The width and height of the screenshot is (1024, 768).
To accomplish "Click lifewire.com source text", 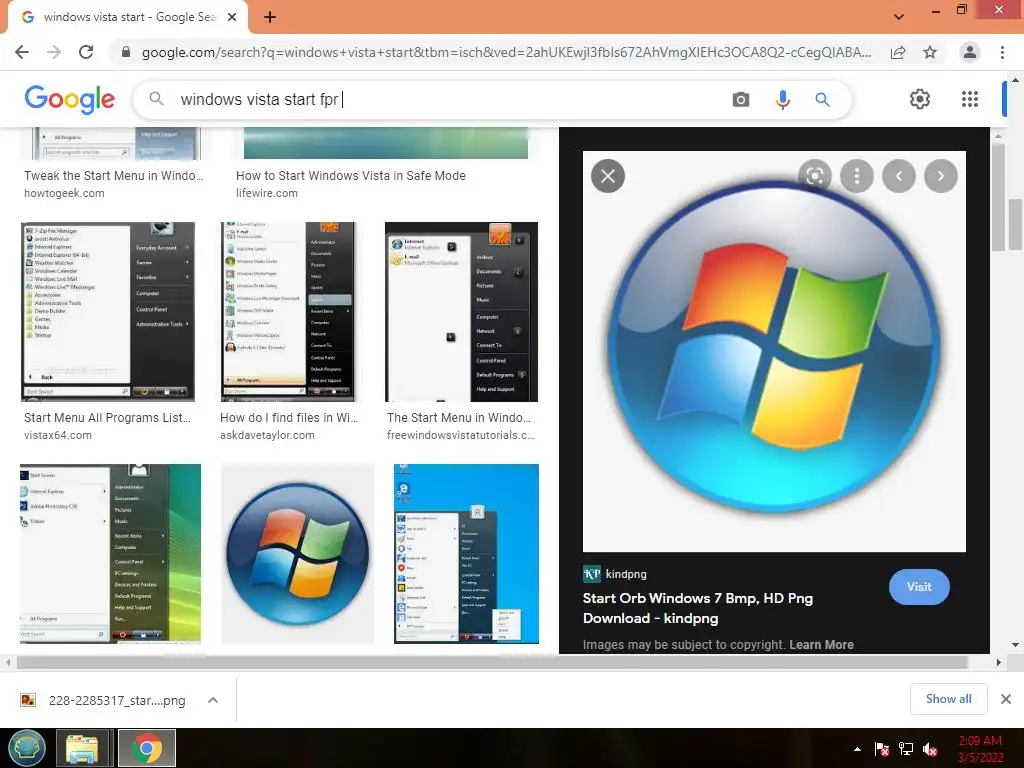I will 266,193.
